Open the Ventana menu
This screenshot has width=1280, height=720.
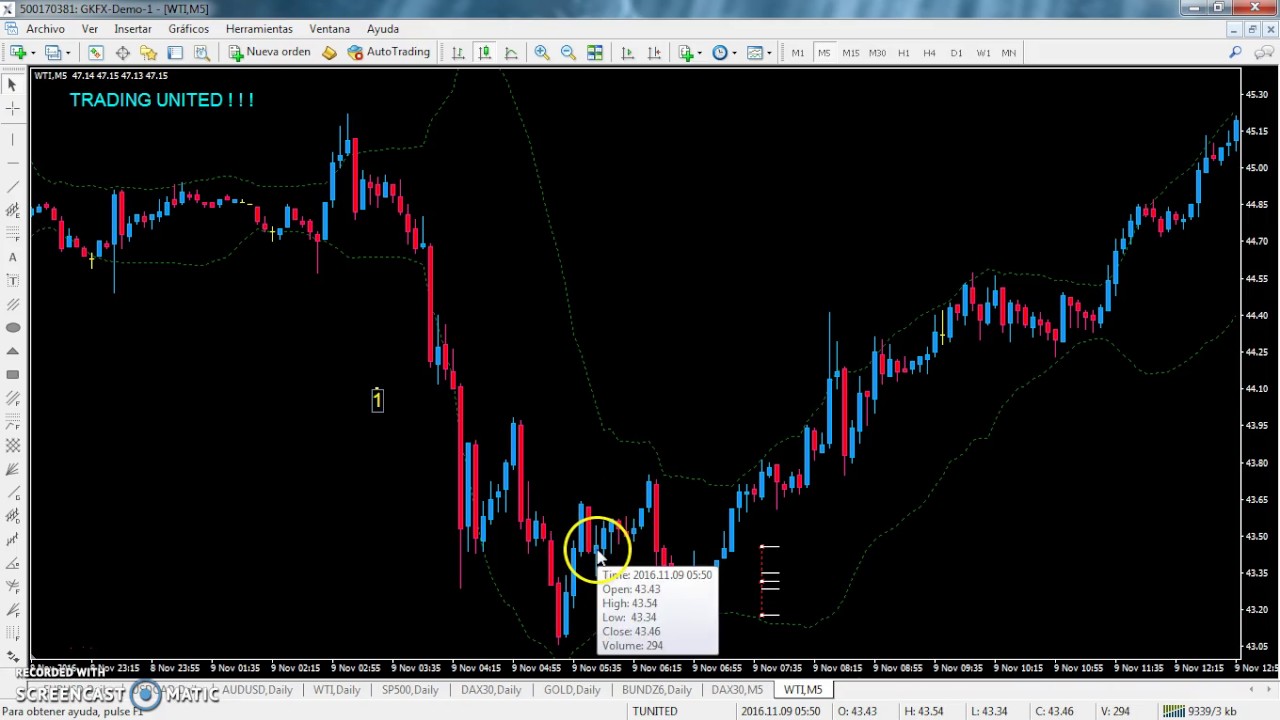[329, 29]
